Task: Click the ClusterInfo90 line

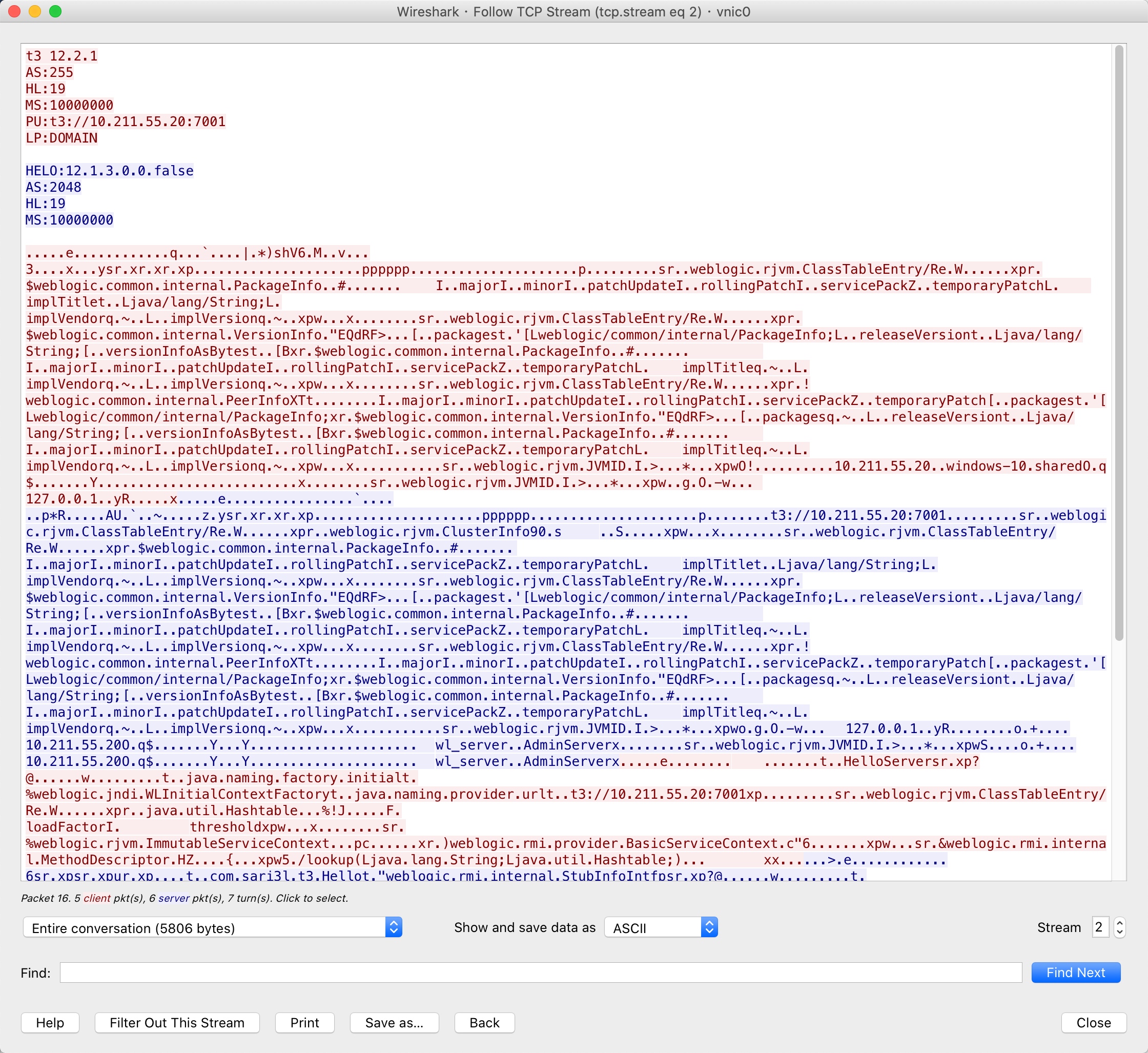Action: pyautogui.click(x=541, y=532)
